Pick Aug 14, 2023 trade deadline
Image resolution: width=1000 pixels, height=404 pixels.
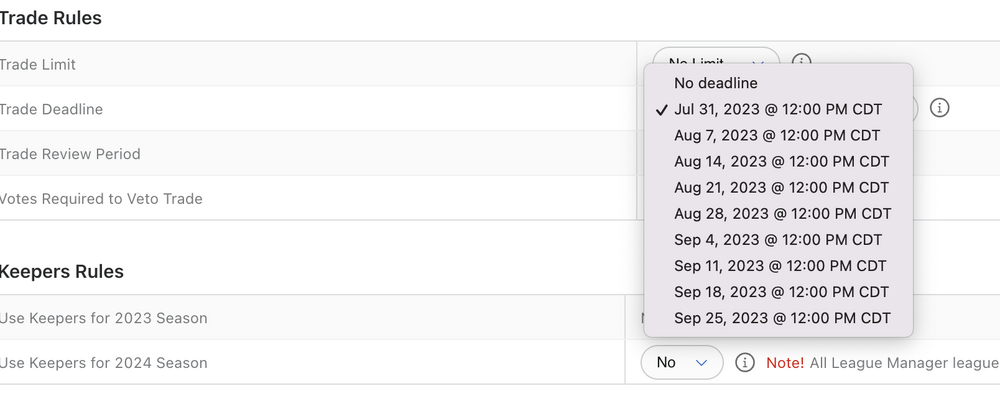[781, 161]
